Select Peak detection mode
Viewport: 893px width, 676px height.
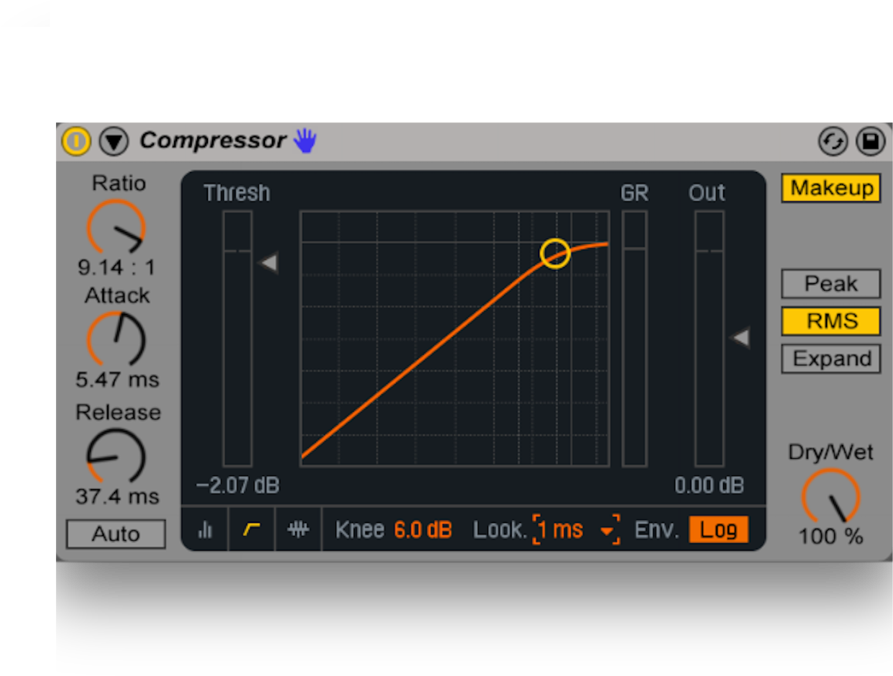(x=831, y=284)
